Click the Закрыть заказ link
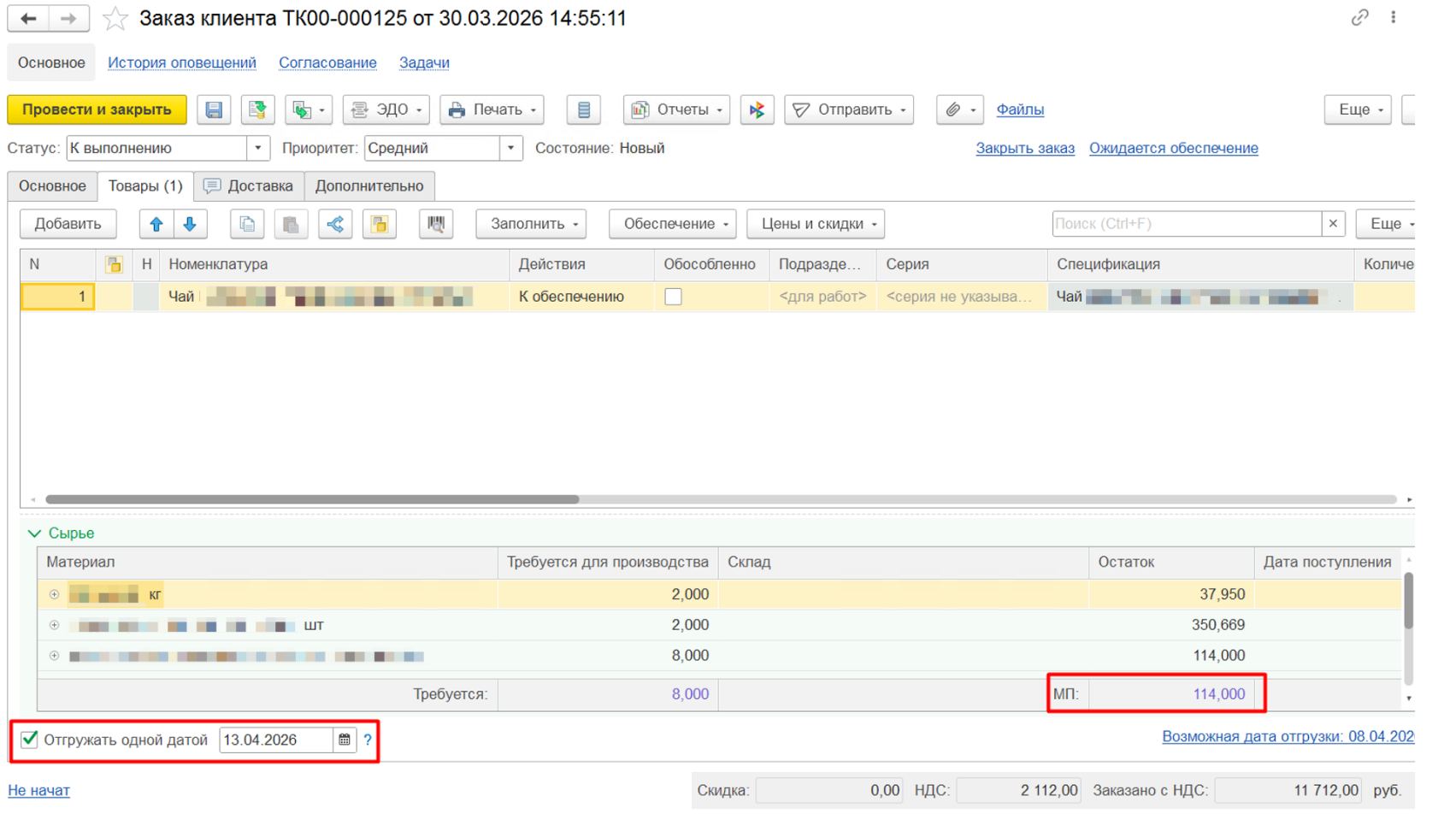Image resolution: width=1456 pixels, height=819 pixels. tap(1025, 148)
